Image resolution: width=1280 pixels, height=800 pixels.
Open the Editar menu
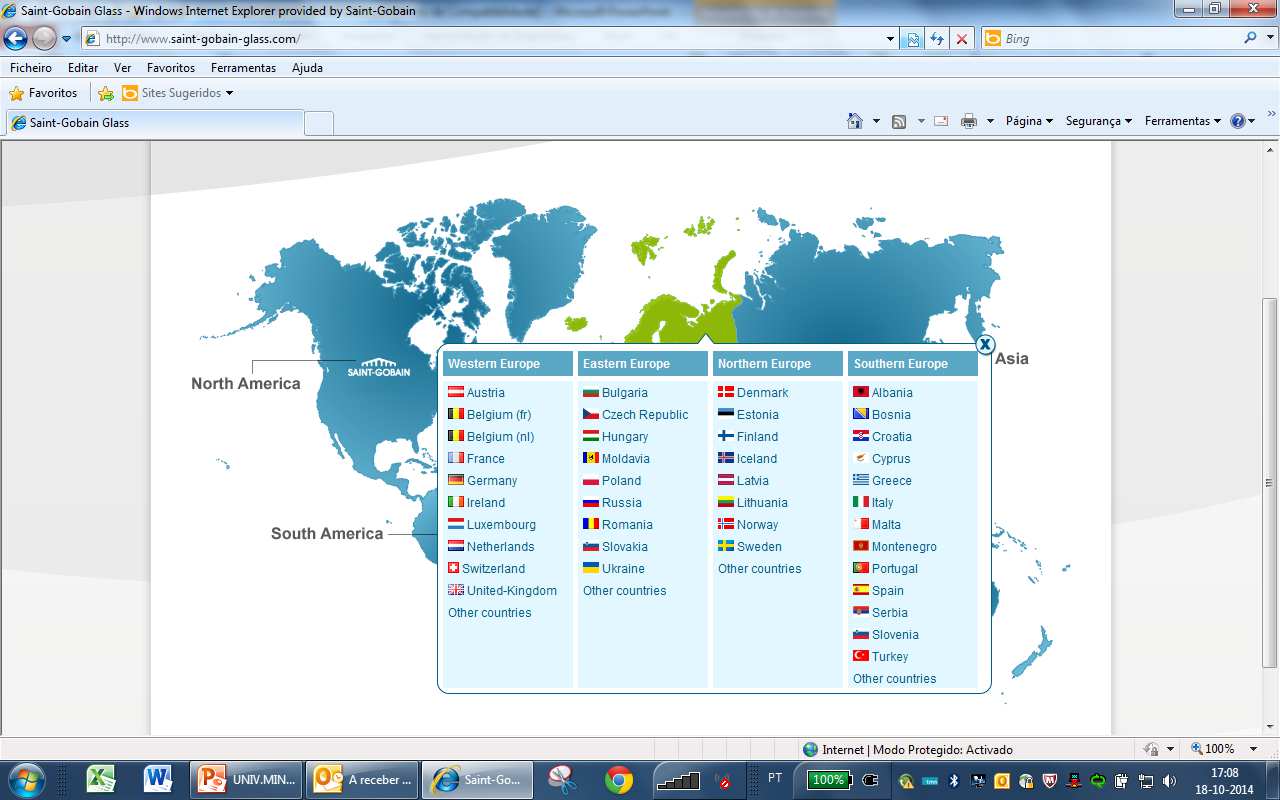[83, 68]
